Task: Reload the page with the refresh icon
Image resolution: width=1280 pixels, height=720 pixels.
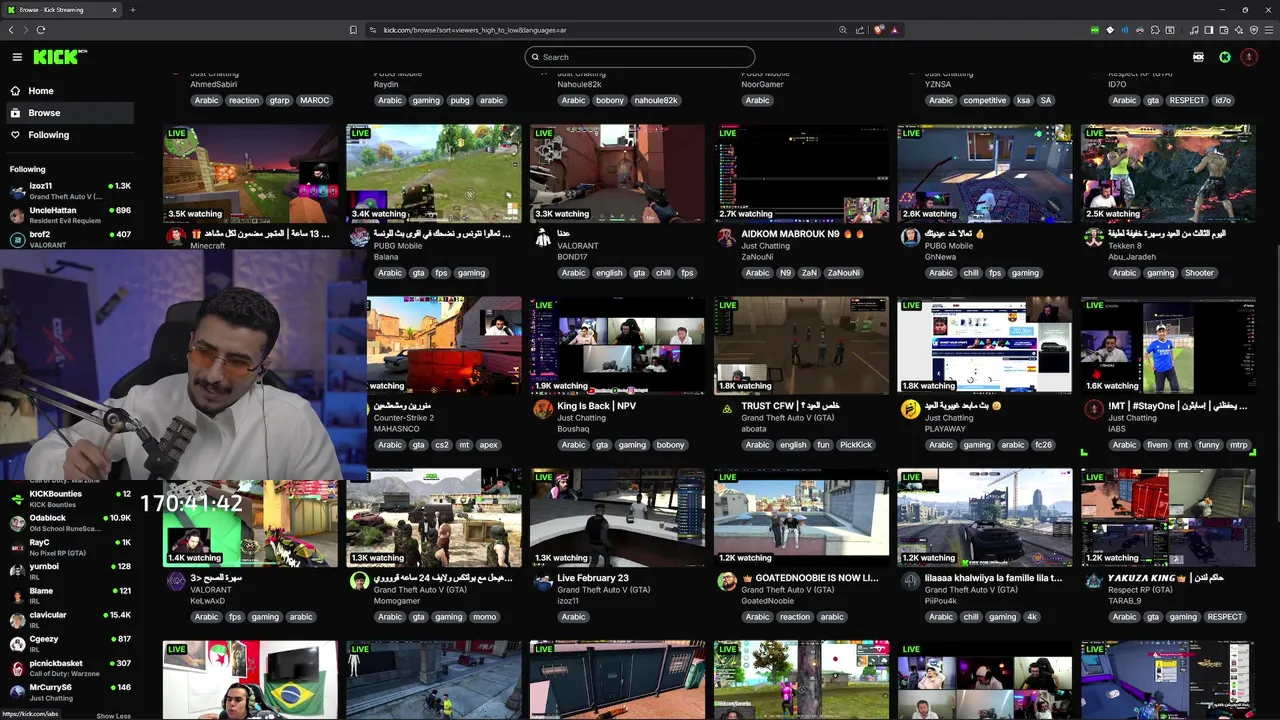Action: click(x=40, y=30)
